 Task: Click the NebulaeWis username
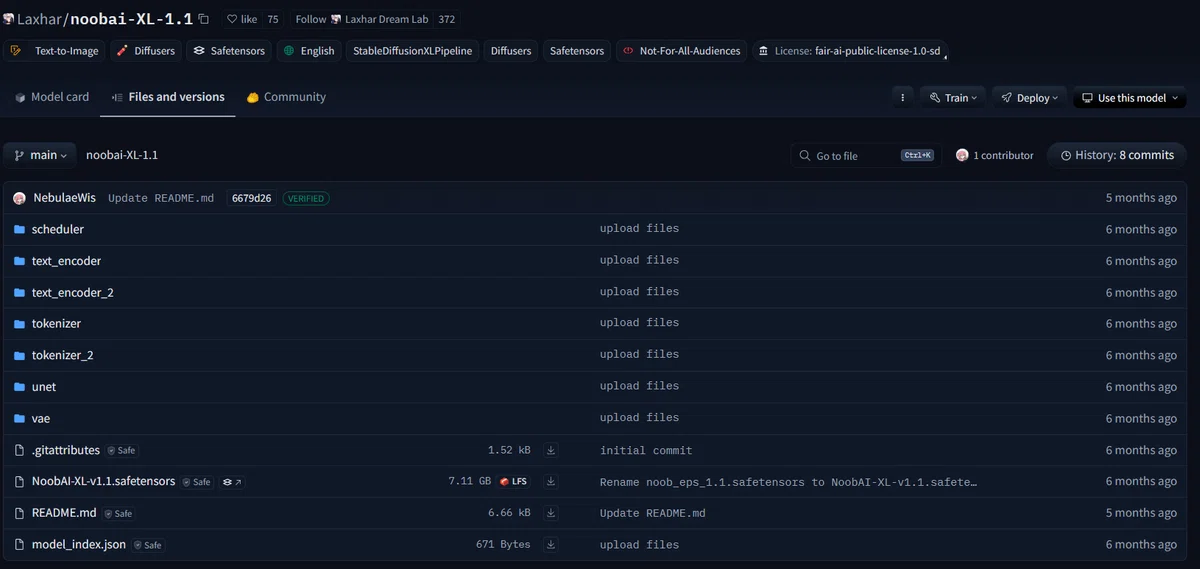click(x=65, y=198)
